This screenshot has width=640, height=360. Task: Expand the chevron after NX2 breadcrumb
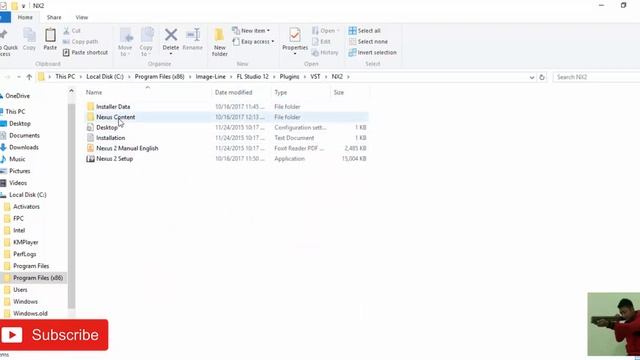pos(348,77)
